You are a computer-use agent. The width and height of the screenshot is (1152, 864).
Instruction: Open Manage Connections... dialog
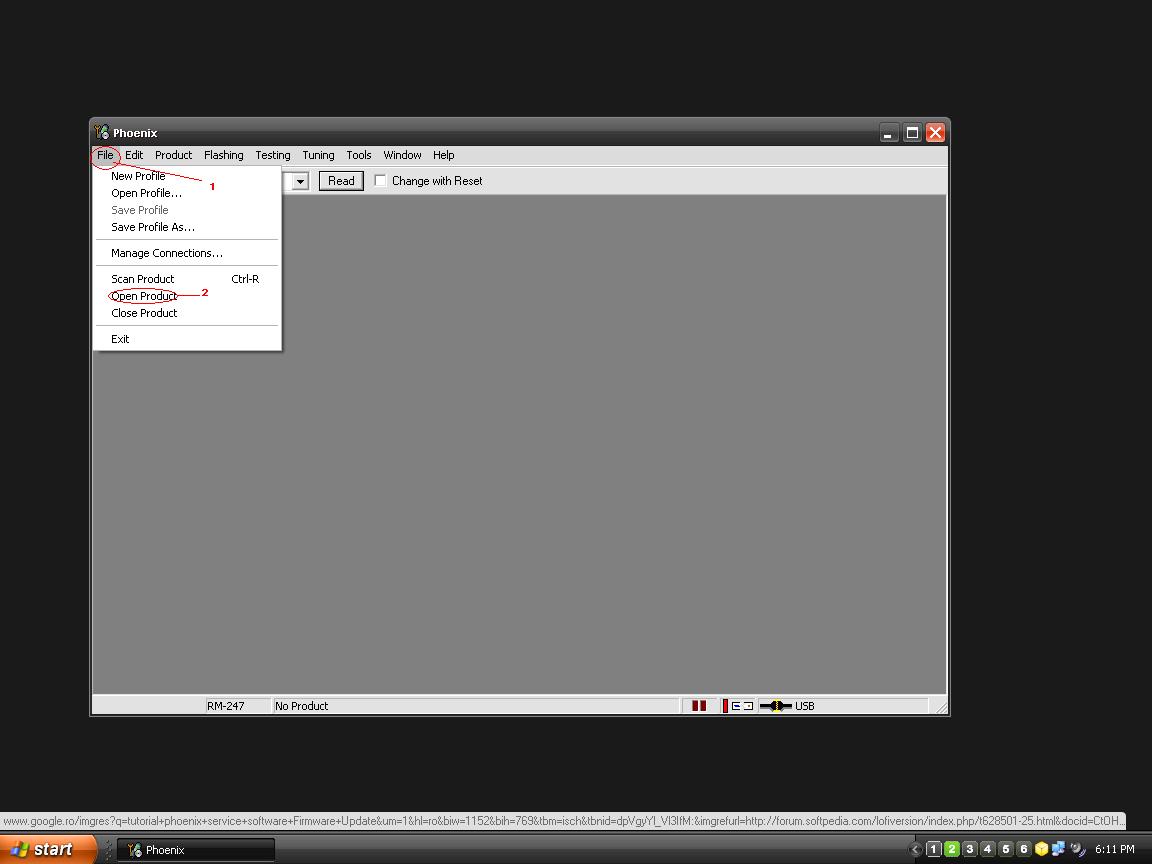tap(187, 253)
